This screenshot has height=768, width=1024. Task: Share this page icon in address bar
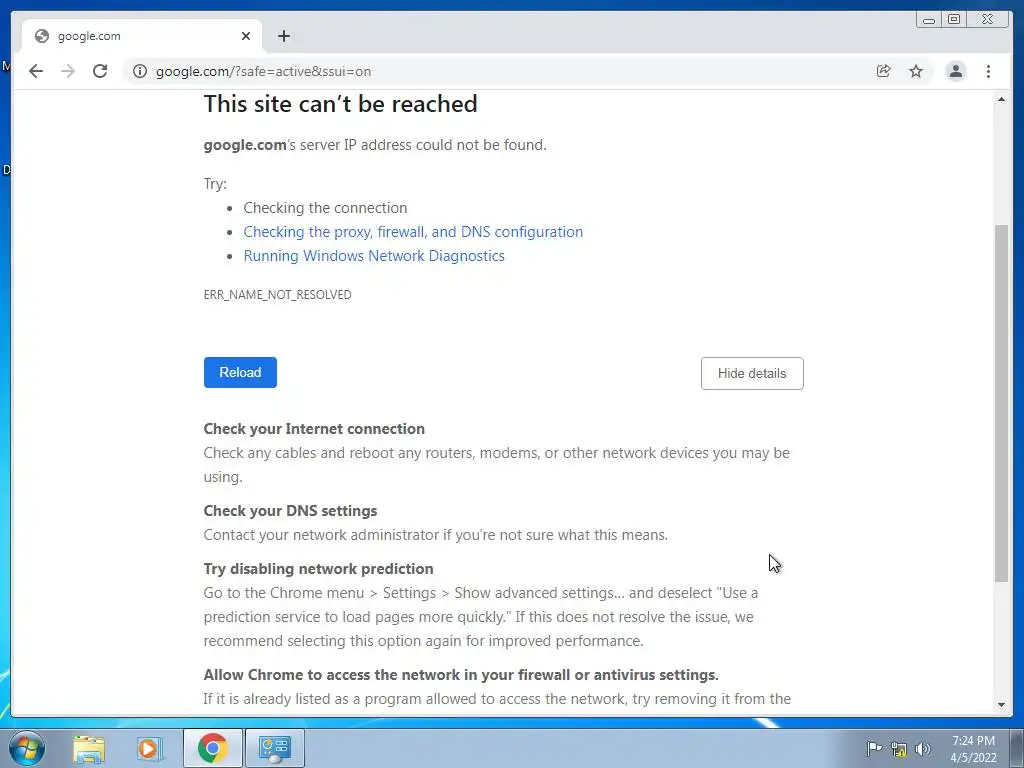pos(884,71)
